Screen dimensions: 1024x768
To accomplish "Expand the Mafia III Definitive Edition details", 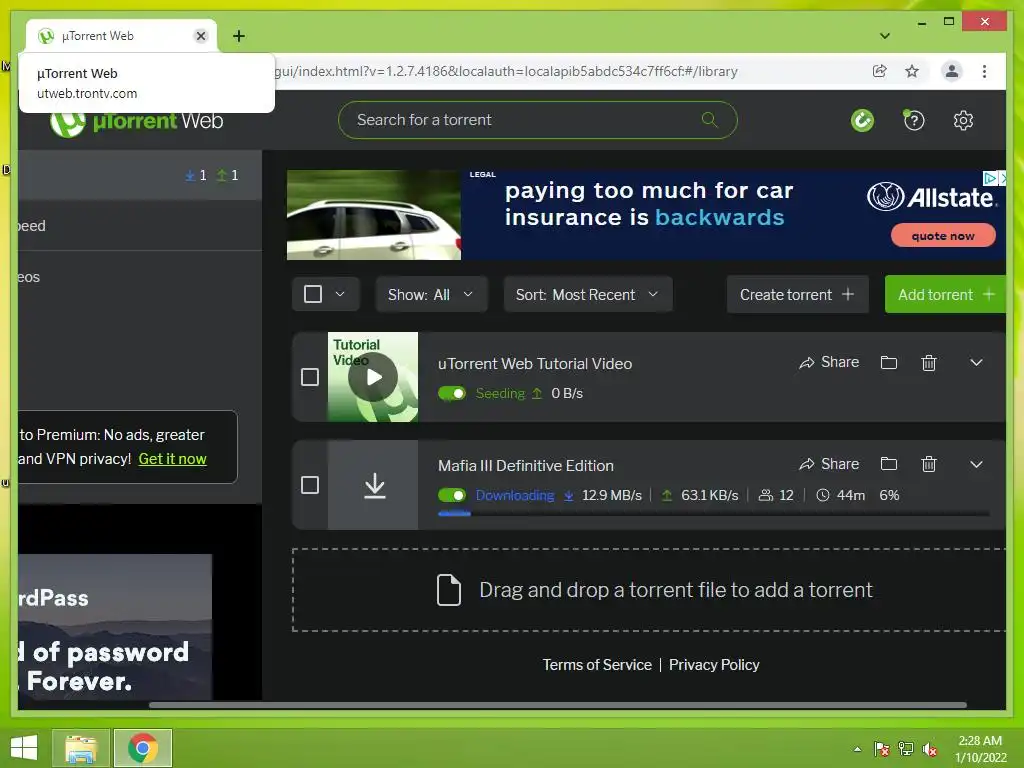I will [976, 464].
